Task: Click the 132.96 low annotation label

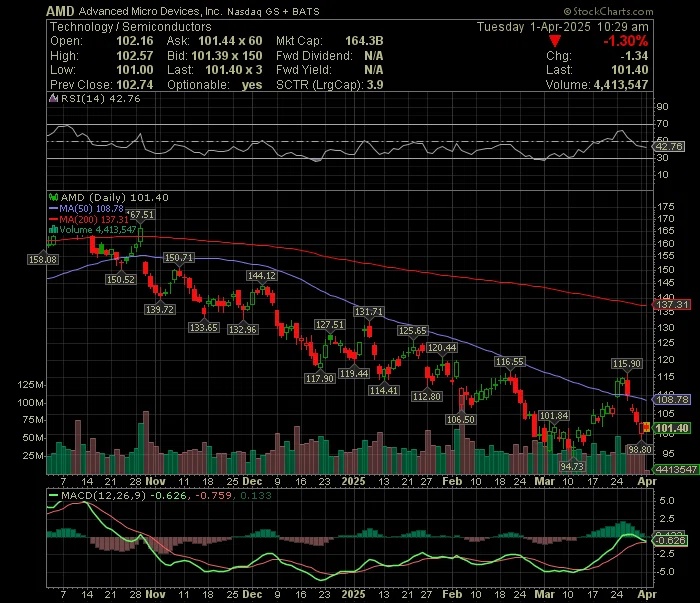Action: click(242, 329)
